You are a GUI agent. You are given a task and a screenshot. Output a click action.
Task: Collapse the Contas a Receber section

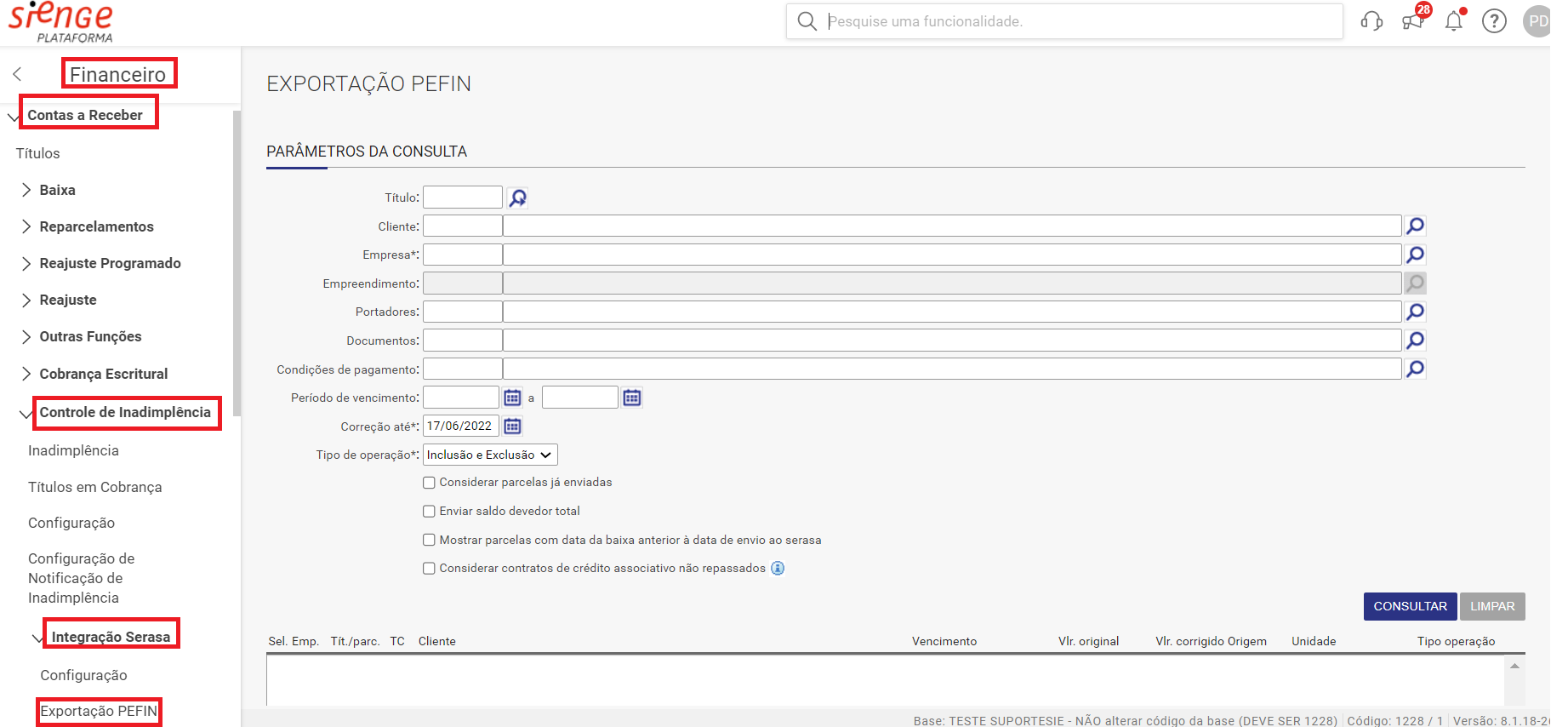13,116
